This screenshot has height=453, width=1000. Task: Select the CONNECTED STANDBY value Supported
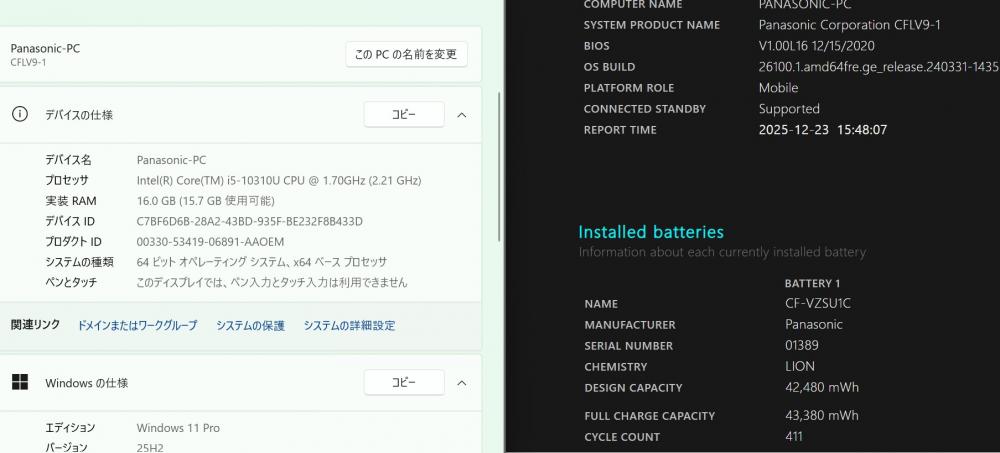pos(789,108)
